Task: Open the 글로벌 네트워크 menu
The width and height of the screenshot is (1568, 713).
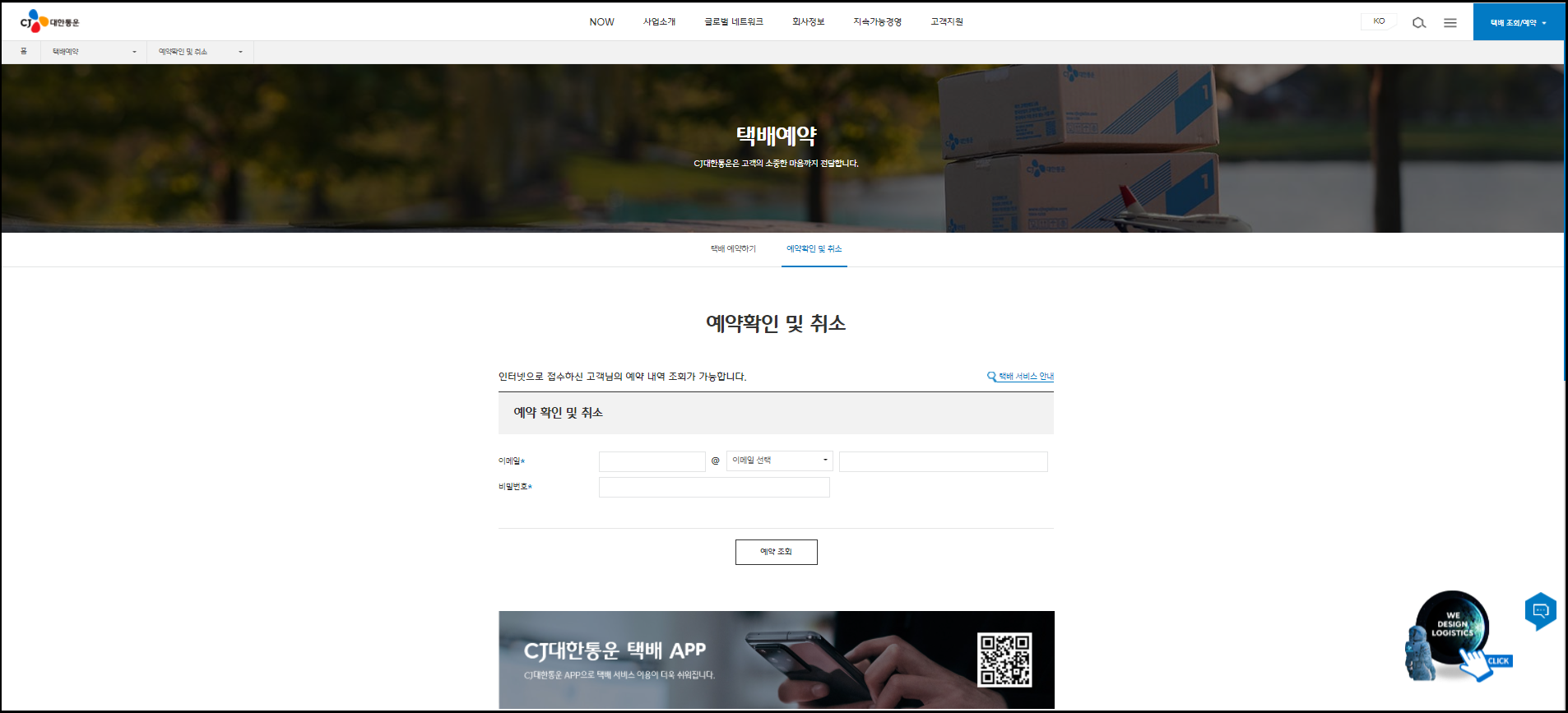Action: [x=734, y=22]
